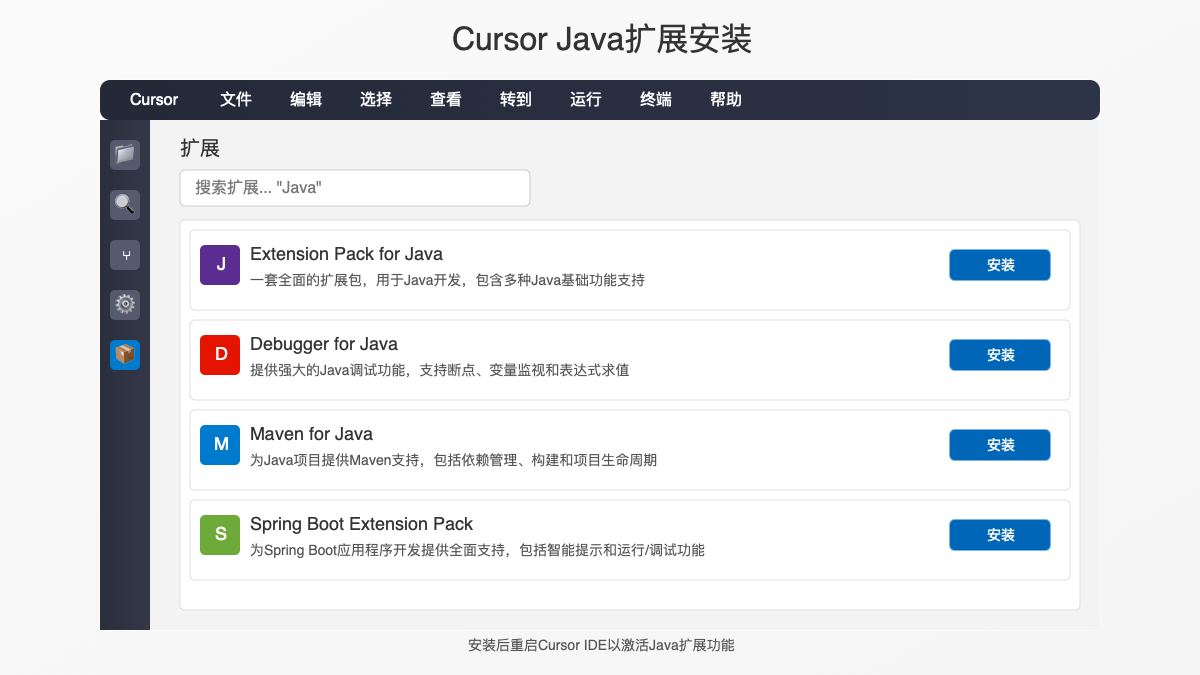The width and height of the screenshot is (1200, 675).
Task: Open the 选择 menu
Action: tap(376, 100)
